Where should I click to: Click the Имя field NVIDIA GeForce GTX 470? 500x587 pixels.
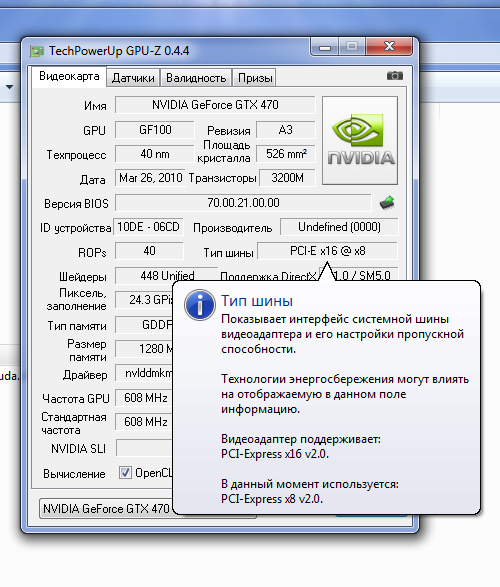(215, 105)
